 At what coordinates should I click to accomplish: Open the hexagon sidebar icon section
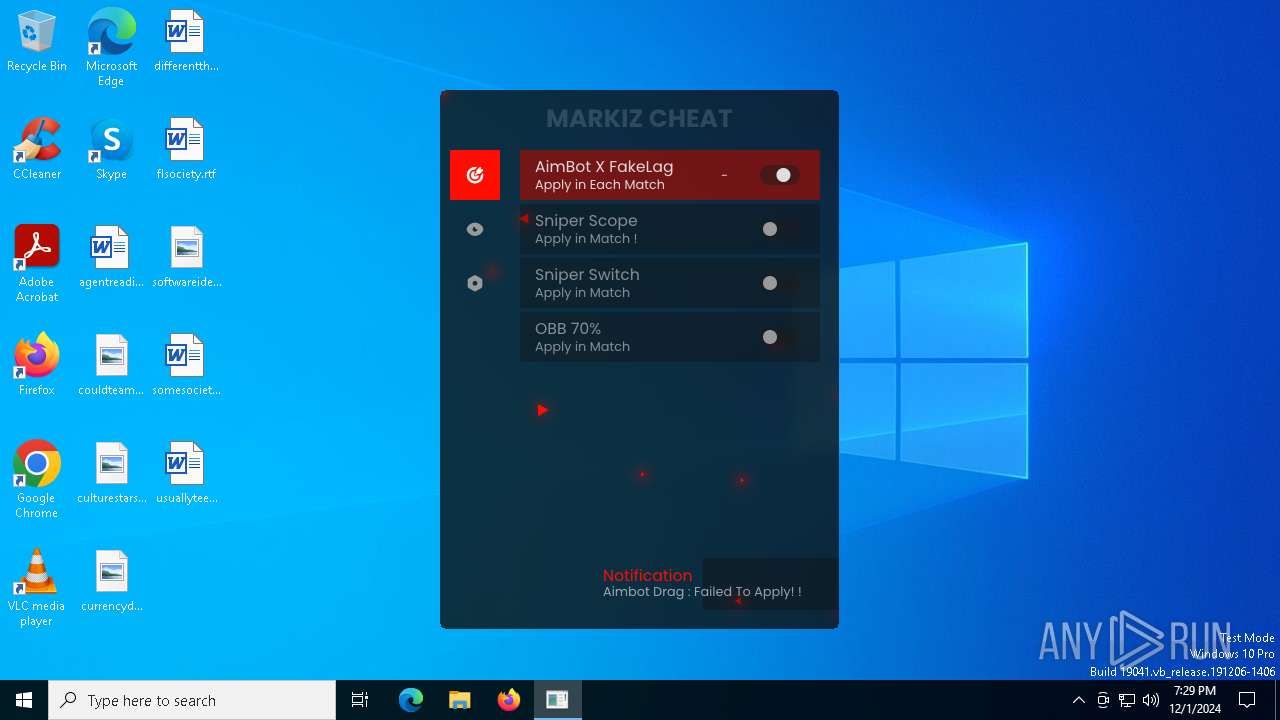tap(475, 283)
